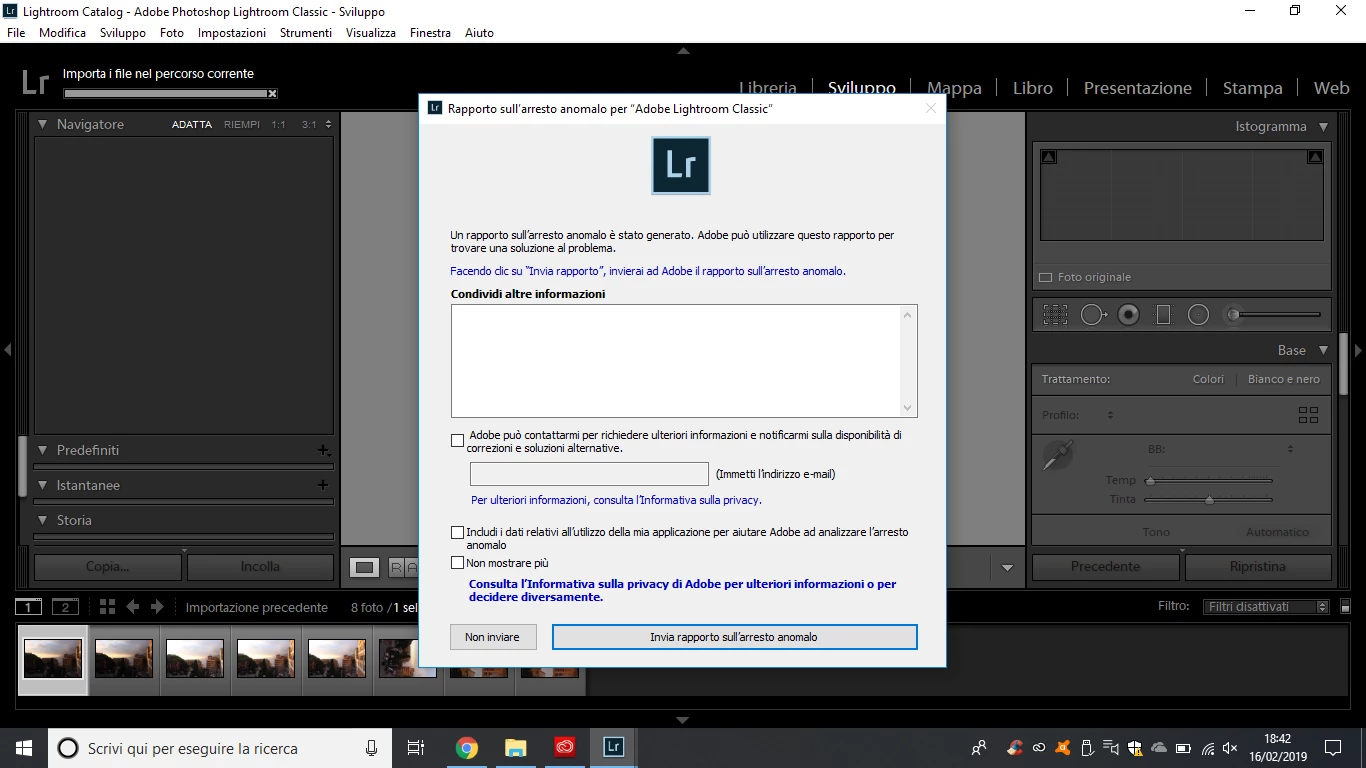Open OneDrive tray icon
Screen dimensions: 1366x768
[1159, 748]
